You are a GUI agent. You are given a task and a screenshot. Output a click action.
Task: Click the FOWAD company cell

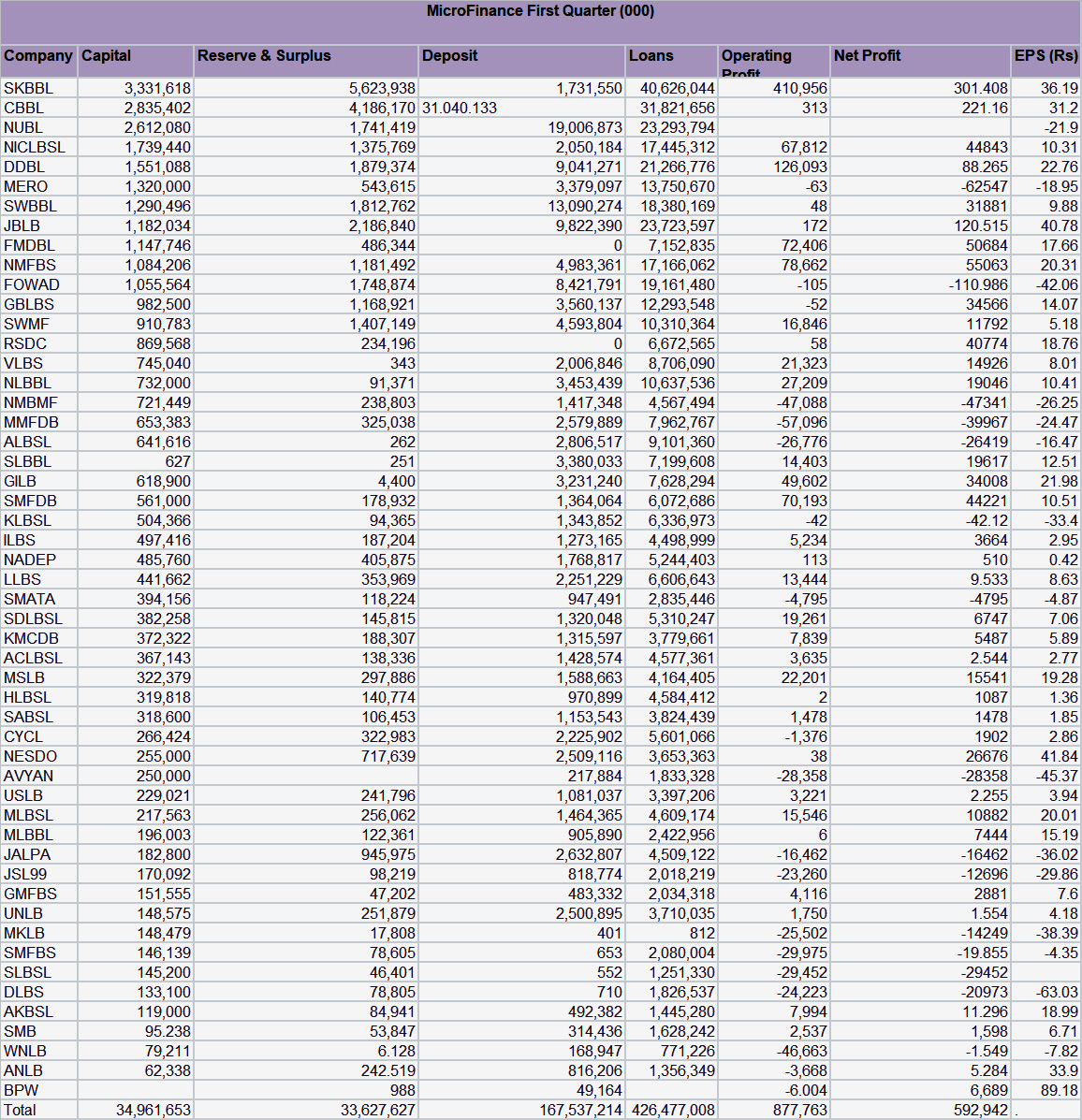coord(32,284)
